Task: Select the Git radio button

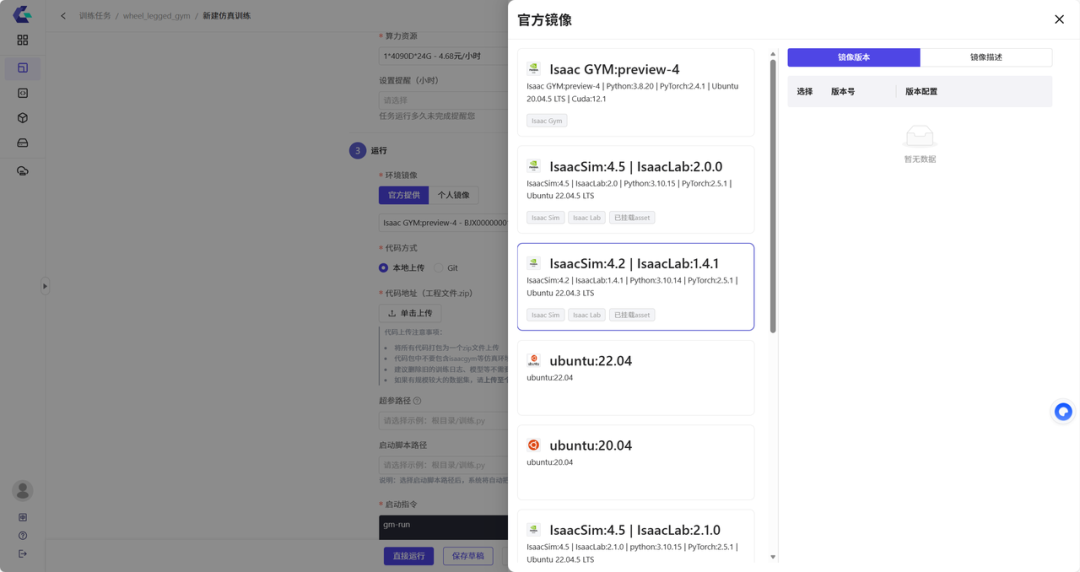Action: (x=439, y=267)
